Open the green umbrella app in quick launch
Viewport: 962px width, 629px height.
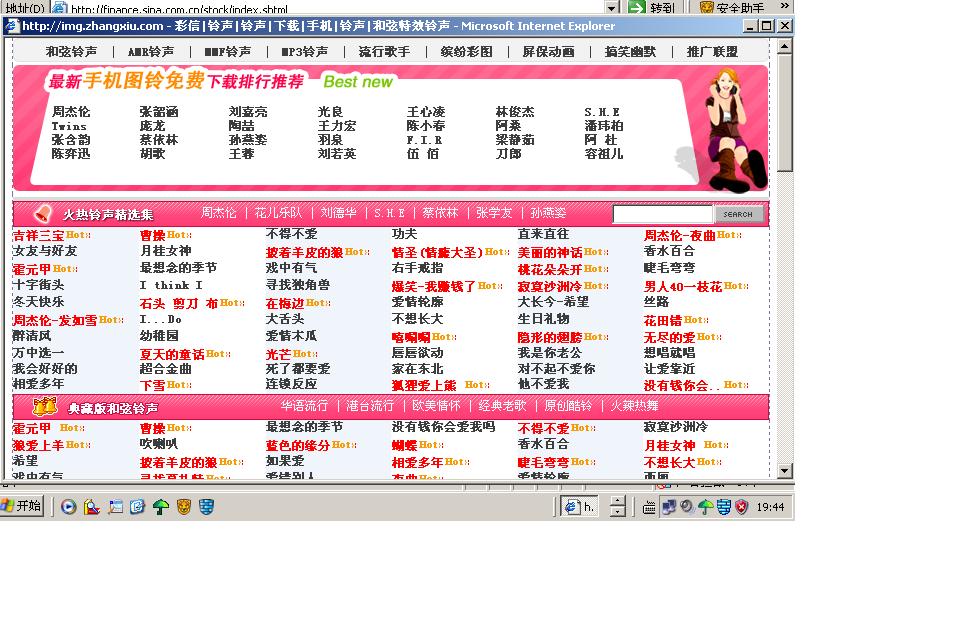[161, 507]
